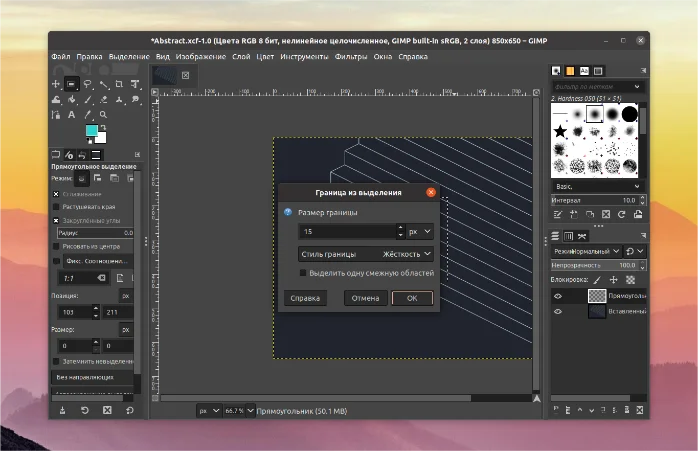Select the Crop tool in toolbox
This screenshot has height=451, width=698.
point(120,84)
